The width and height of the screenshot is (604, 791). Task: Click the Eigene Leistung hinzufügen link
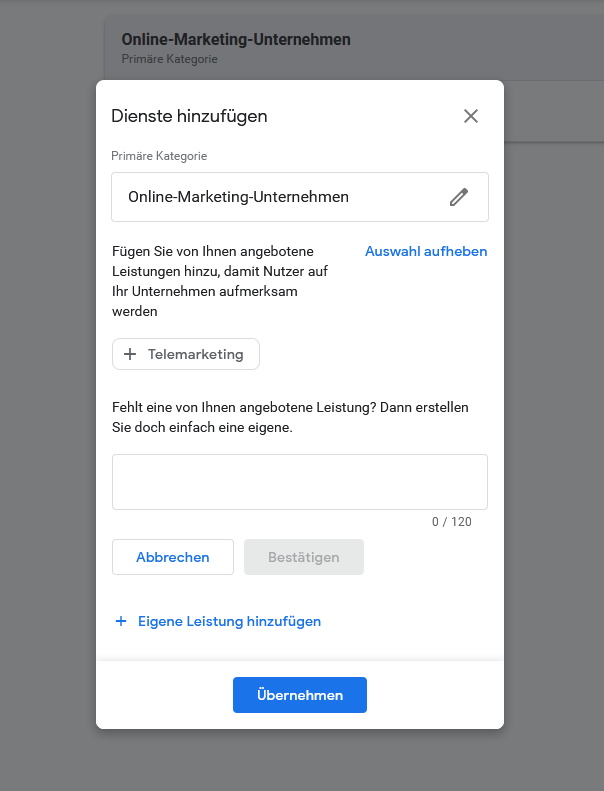coord(229,621)
